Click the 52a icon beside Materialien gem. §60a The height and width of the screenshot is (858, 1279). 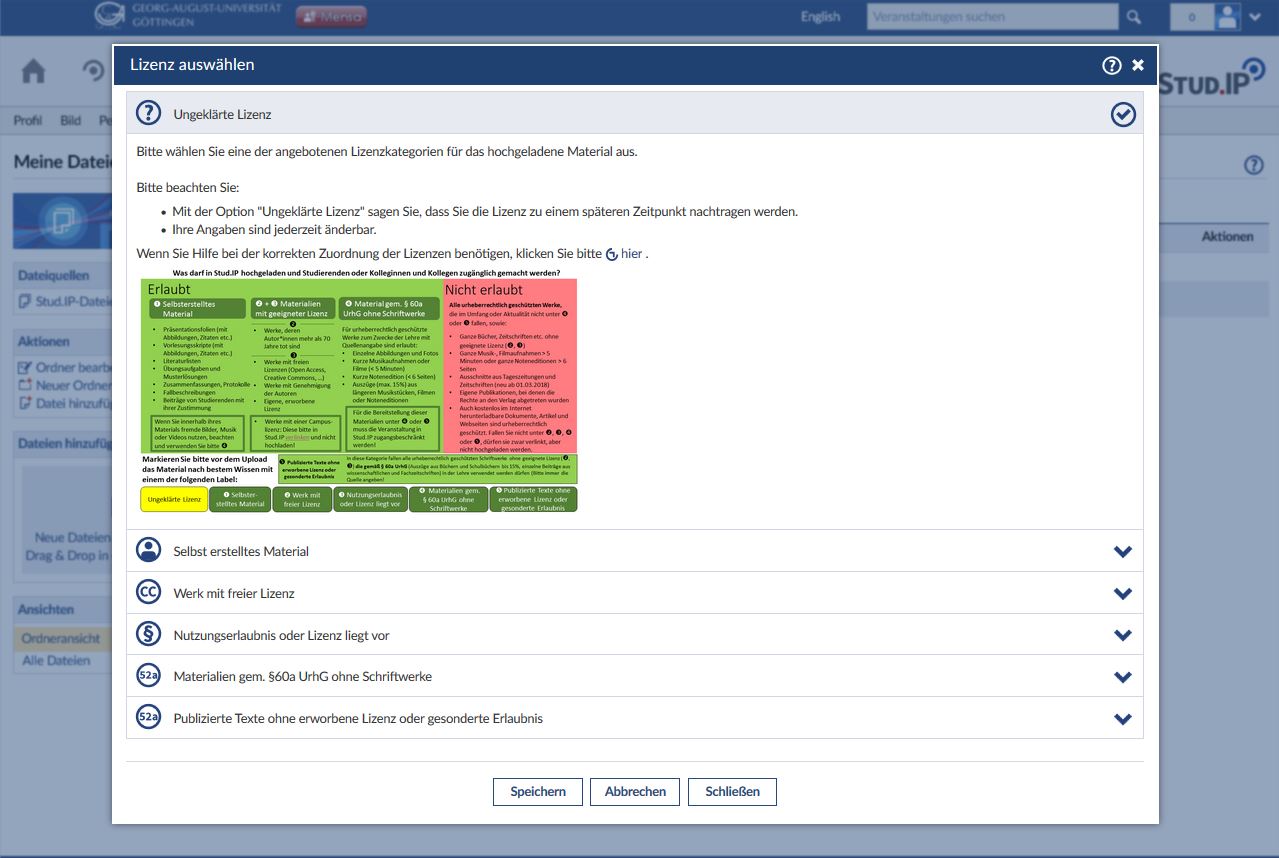point(148,677)
